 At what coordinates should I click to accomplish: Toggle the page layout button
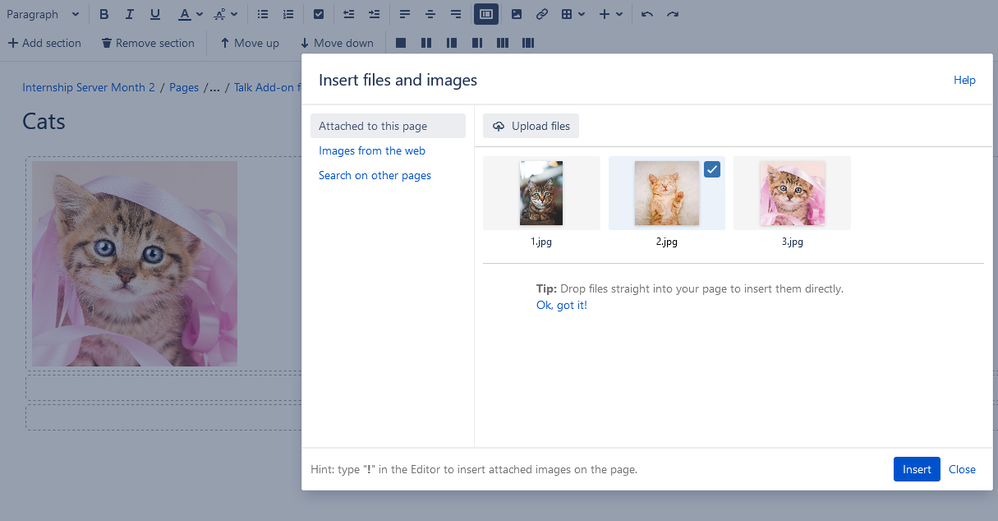(x=486, y=14)
